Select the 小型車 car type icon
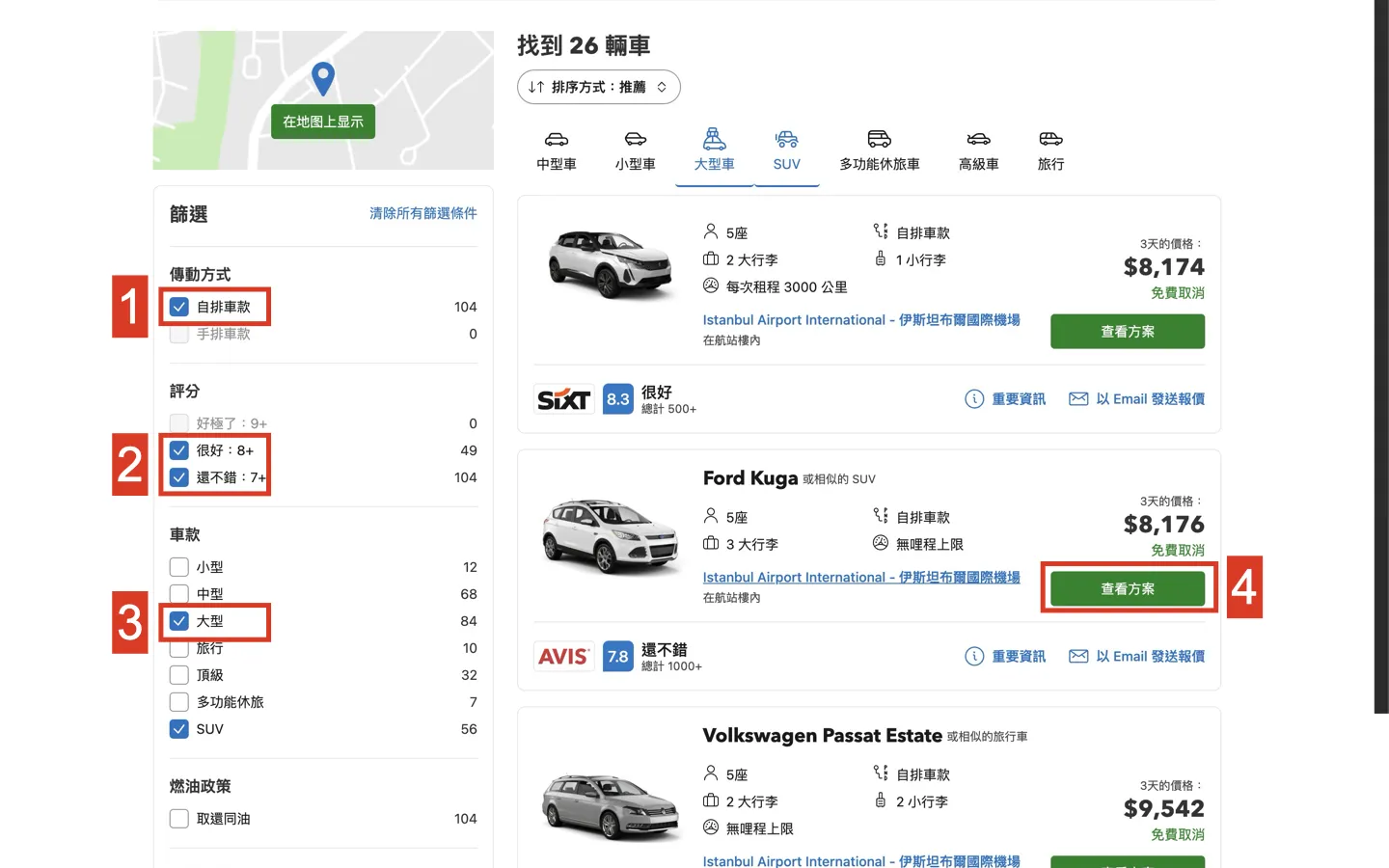This screenshot has height=868, width=1389. [636, 140]
